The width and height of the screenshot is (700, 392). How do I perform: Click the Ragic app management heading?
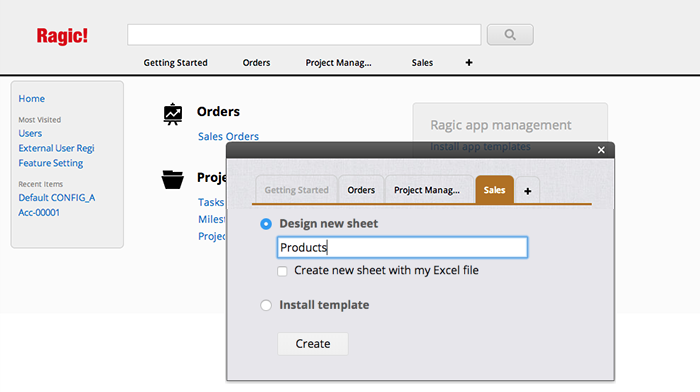click(x=500, y=125)
